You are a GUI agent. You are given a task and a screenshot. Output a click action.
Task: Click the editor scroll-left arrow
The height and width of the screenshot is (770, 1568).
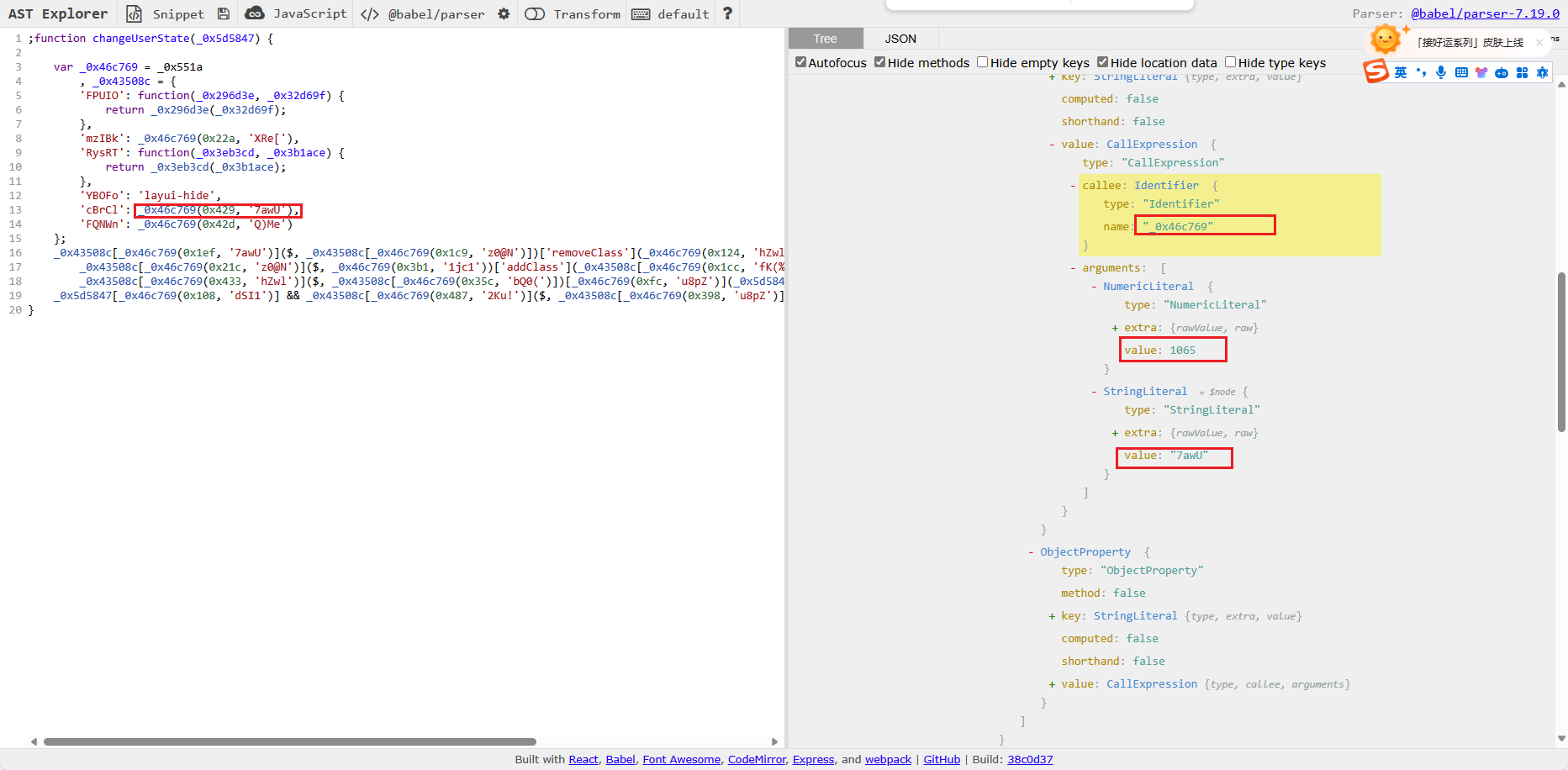click(x=34, y=741)
